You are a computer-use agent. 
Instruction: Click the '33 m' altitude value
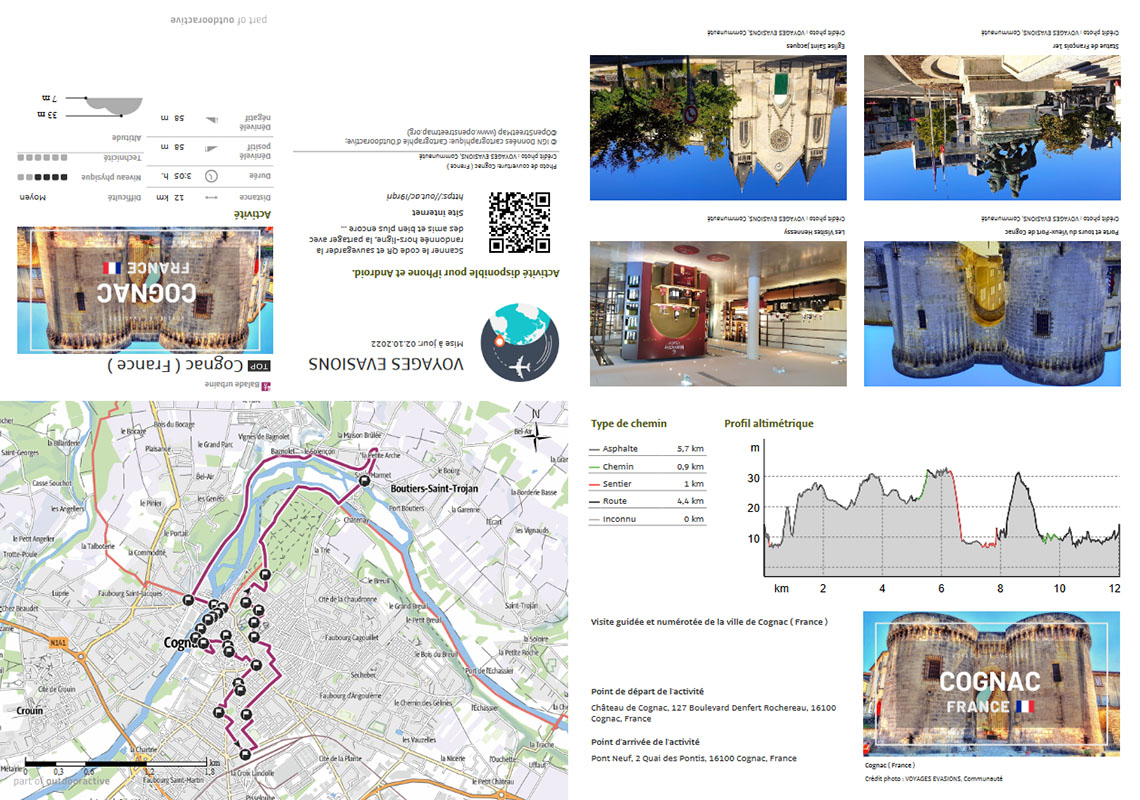tap(47, 115)
